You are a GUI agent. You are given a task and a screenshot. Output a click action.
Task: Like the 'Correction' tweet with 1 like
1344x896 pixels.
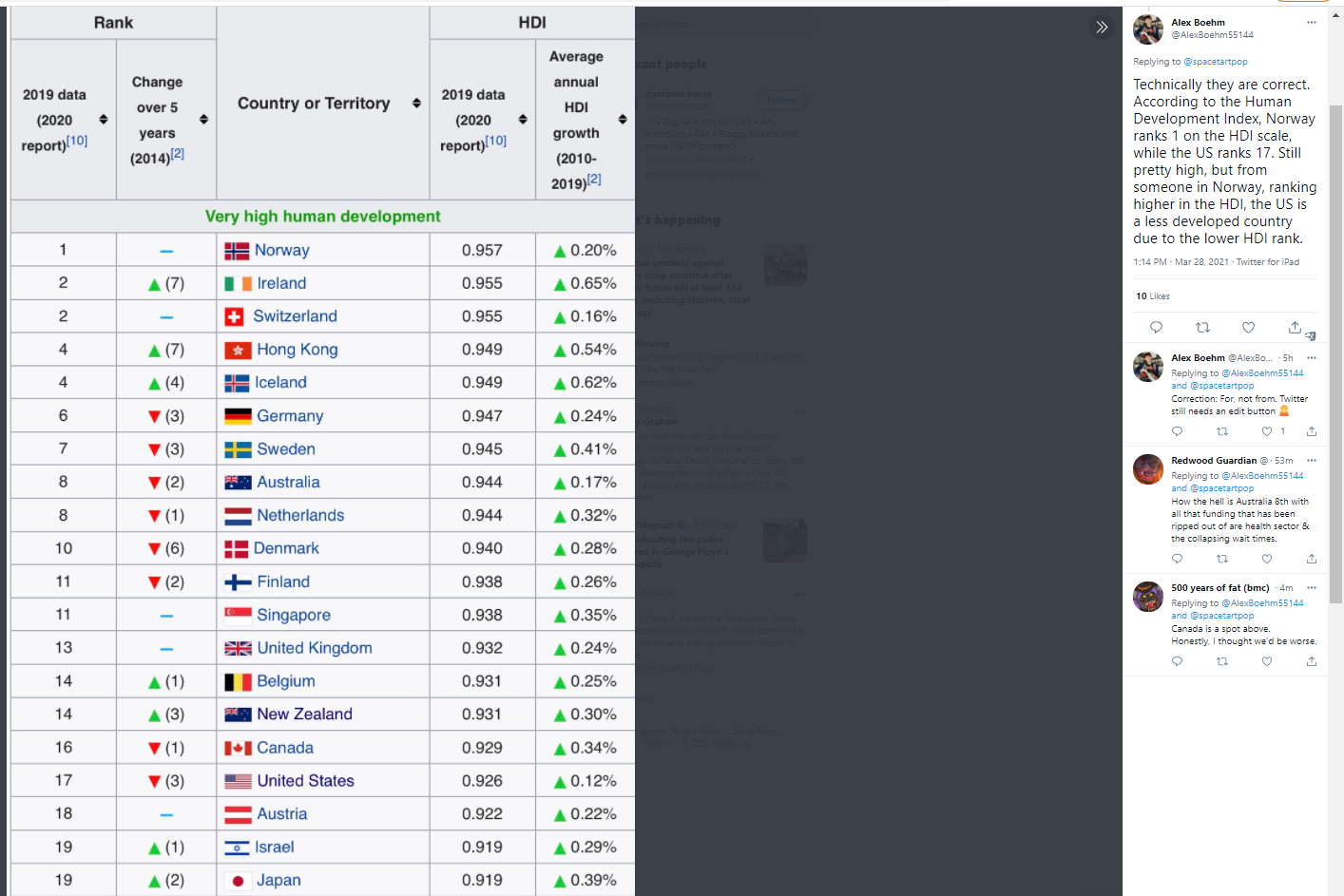click(1267, 431)
